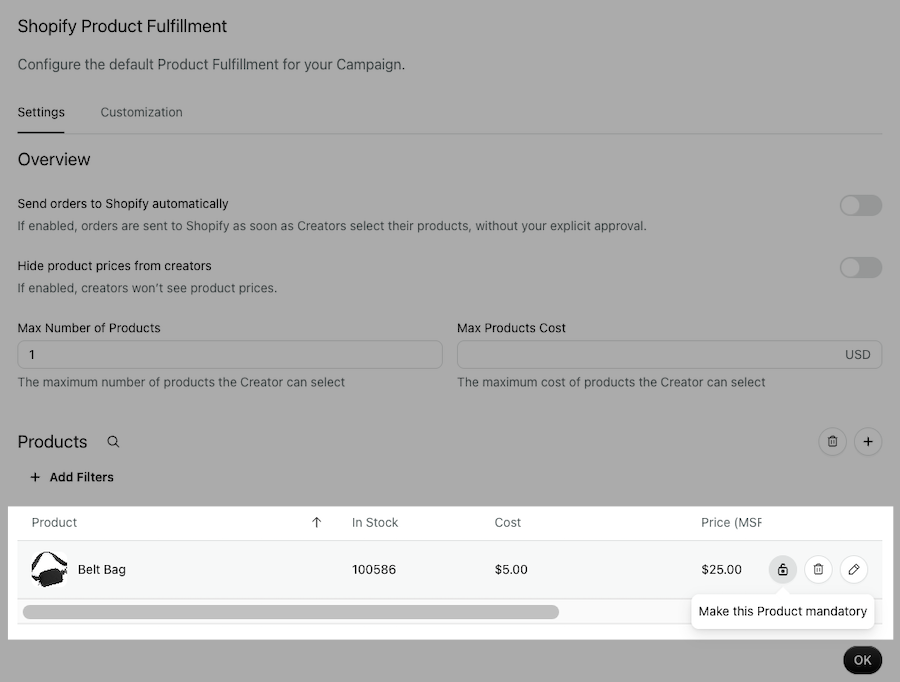Click the trash icon beside Products heading
The height and width of the screenshot is (682, 900).
point(832,441)
